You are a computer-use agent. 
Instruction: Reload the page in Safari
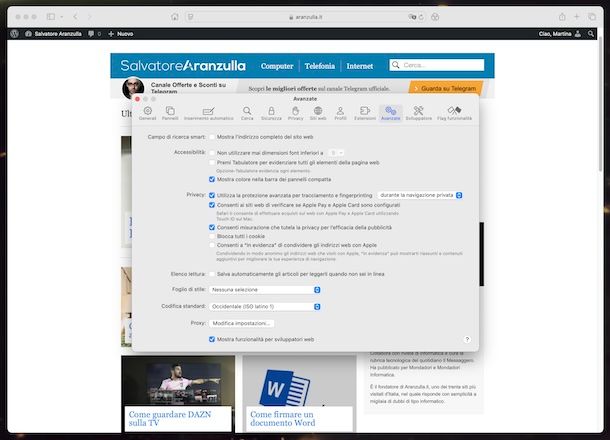421,17
